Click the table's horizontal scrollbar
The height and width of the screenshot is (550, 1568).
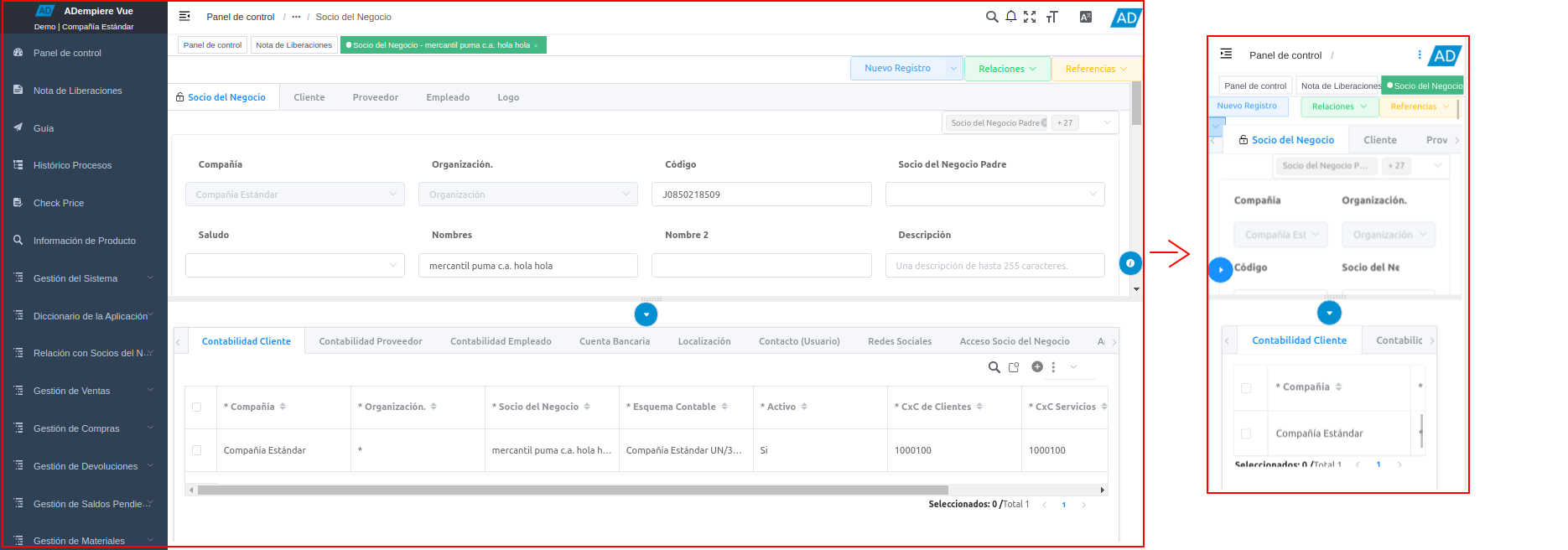coord(572,490)
